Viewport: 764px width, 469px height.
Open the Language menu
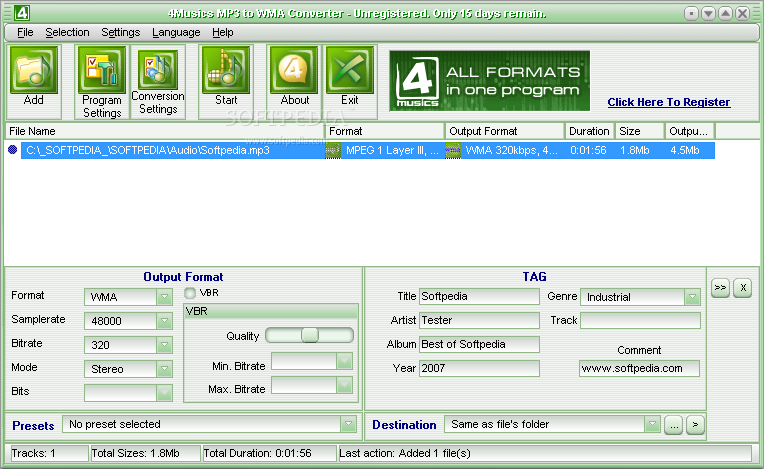coord(176,33)
